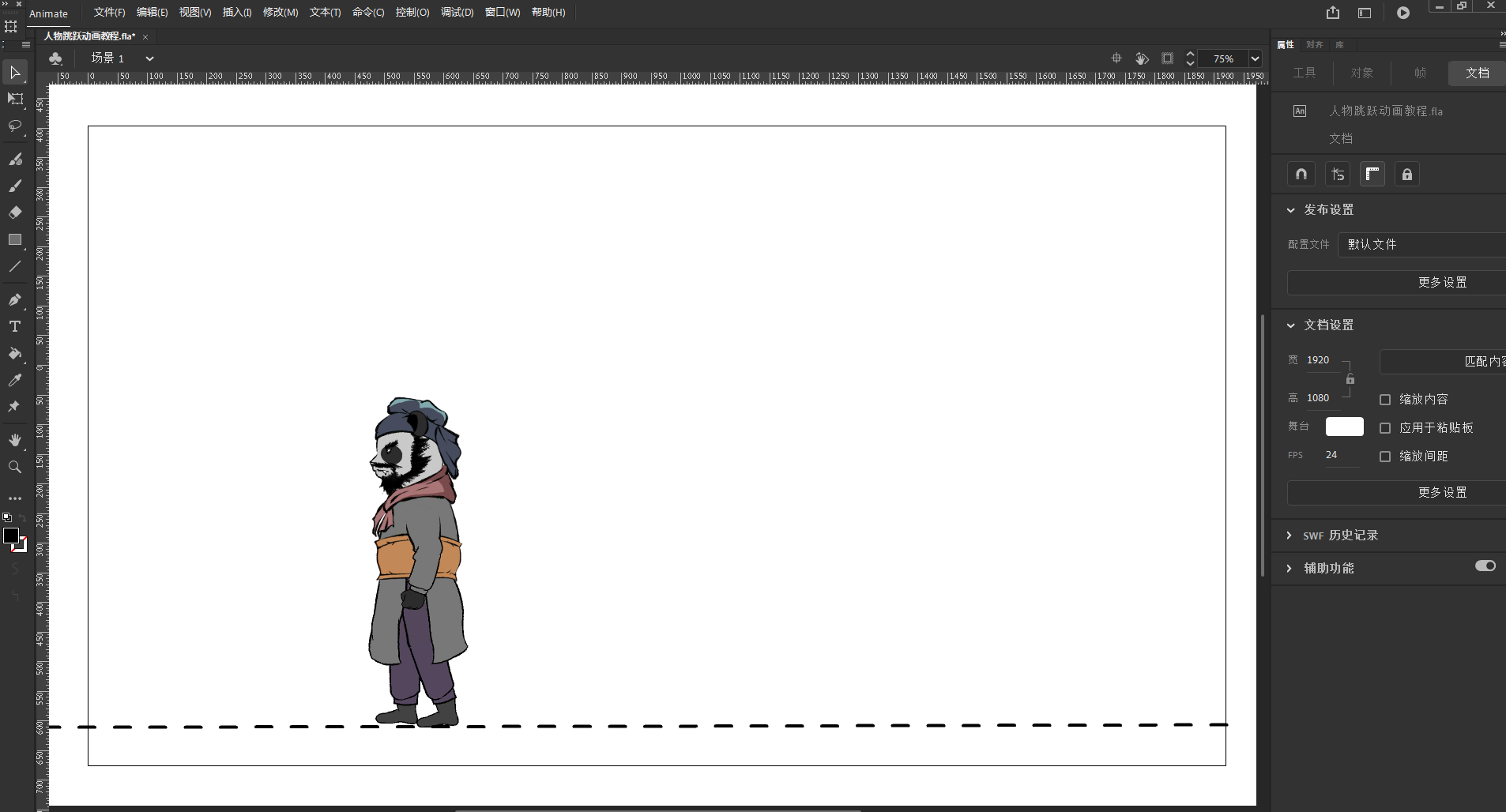1506x812 pixels.
Task: Select the rotation tool beside zoom
Action: click(x=1142, y=58)
